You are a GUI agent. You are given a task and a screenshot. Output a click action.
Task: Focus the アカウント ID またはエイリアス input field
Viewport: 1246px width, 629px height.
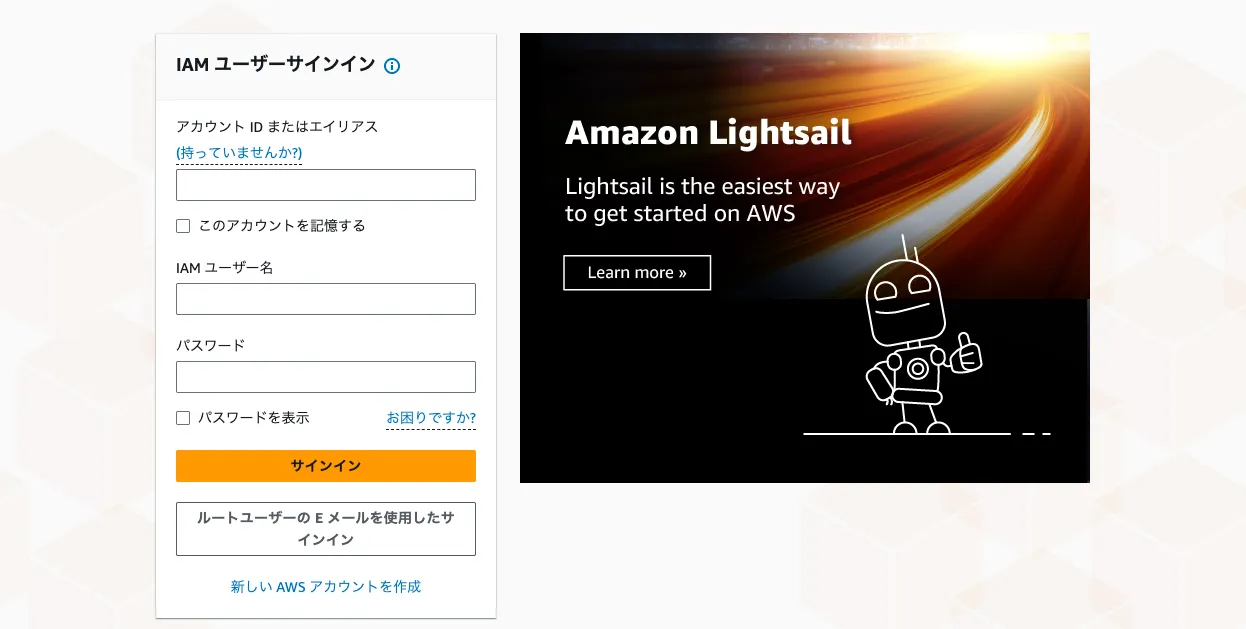click(326, 185)
